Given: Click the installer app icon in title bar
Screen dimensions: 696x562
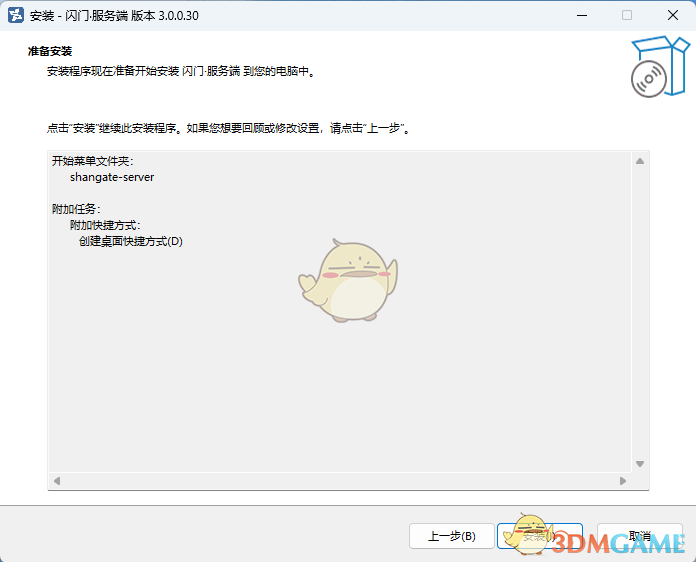Looking at the screenshot, I should [16, 15].
